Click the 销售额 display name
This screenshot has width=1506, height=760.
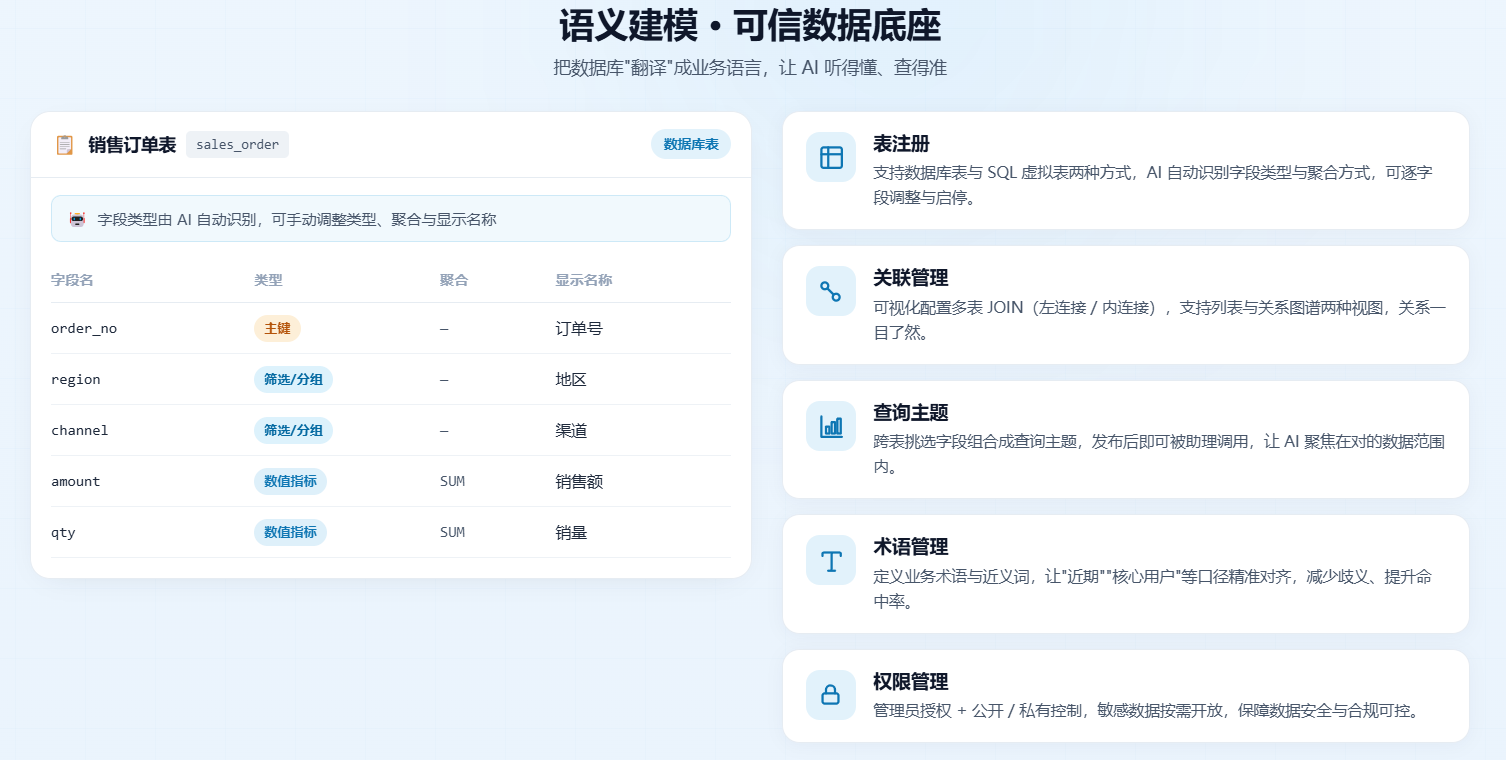pos(579,481)
